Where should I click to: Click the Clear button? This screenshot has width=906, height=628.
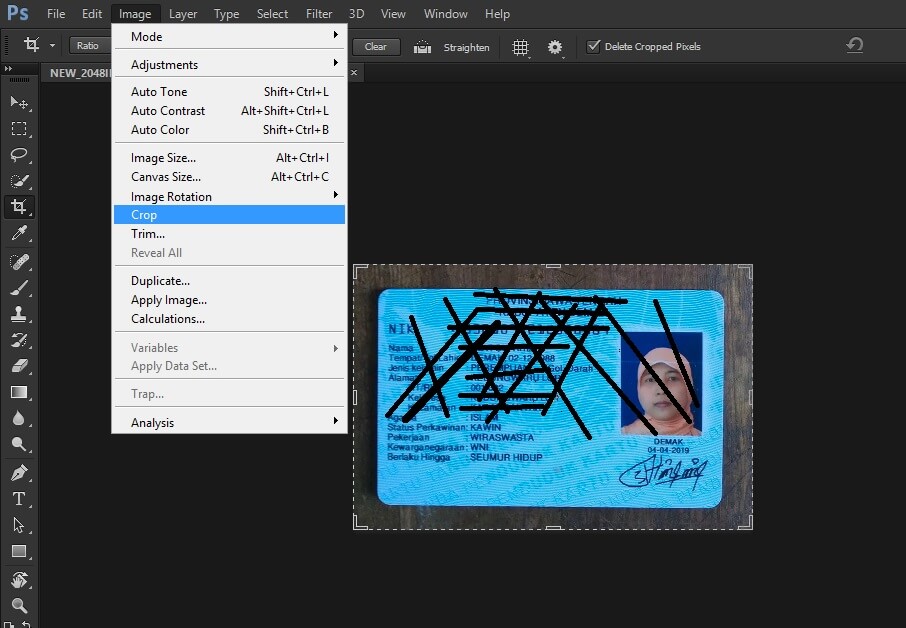click(376, 47)
